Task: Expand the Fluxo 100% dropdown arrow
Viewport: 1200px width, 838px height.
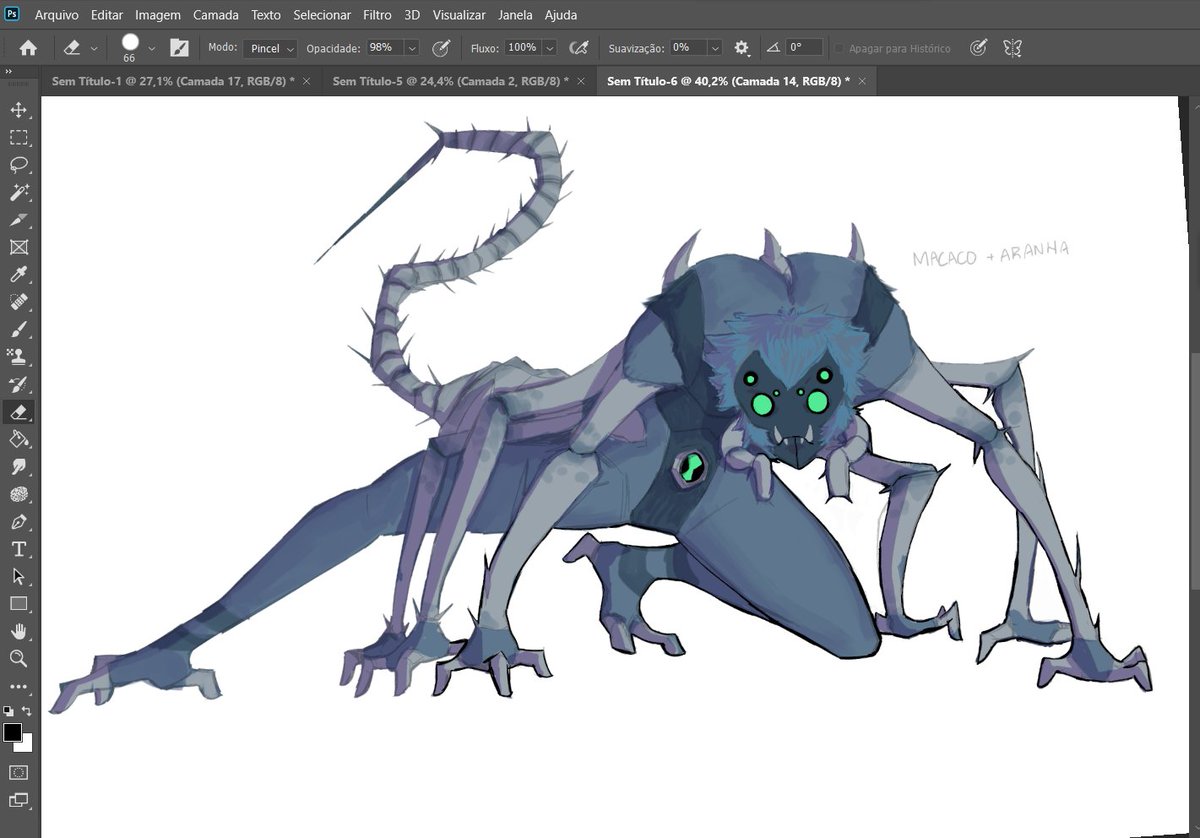Action: 551,48
